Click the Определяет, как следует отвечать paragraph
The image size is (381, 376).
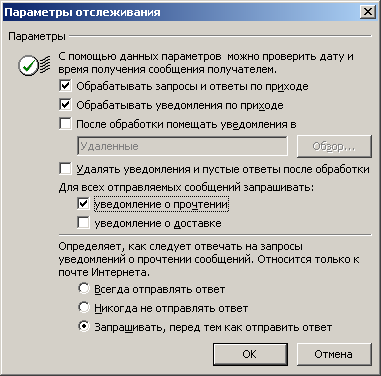coord(209,259)
